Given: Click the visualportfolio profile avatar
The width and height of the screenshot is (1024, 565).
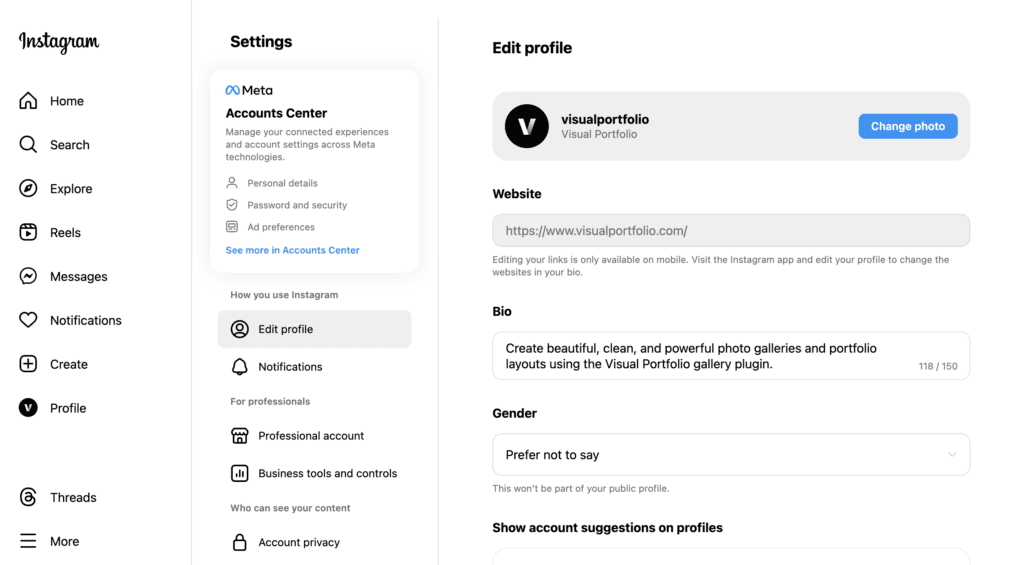Looking at the screenshot, I should click(x=526, y=126).
